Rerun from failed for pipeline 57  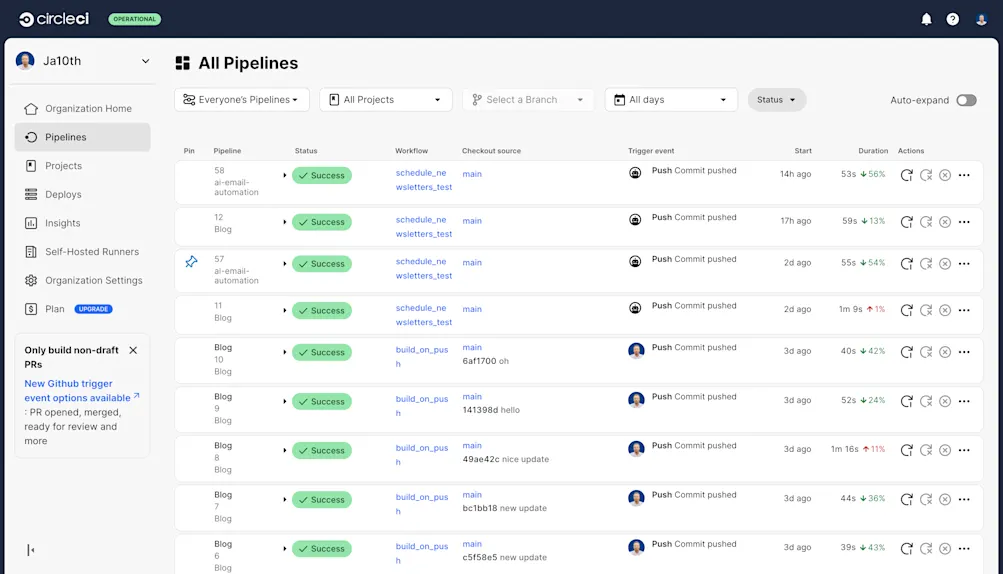tap(926, 264)
